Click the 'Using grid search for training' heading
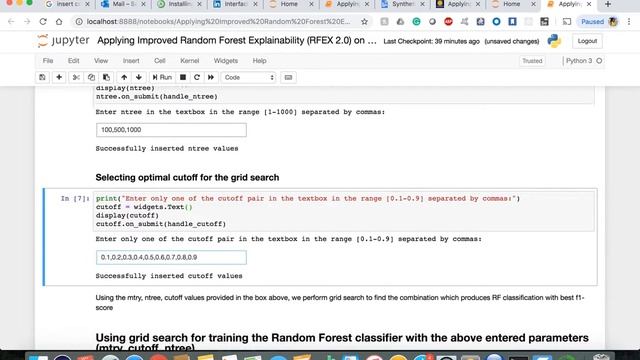The height and width of the screenshot is (360, 640). tap(342, 342)
